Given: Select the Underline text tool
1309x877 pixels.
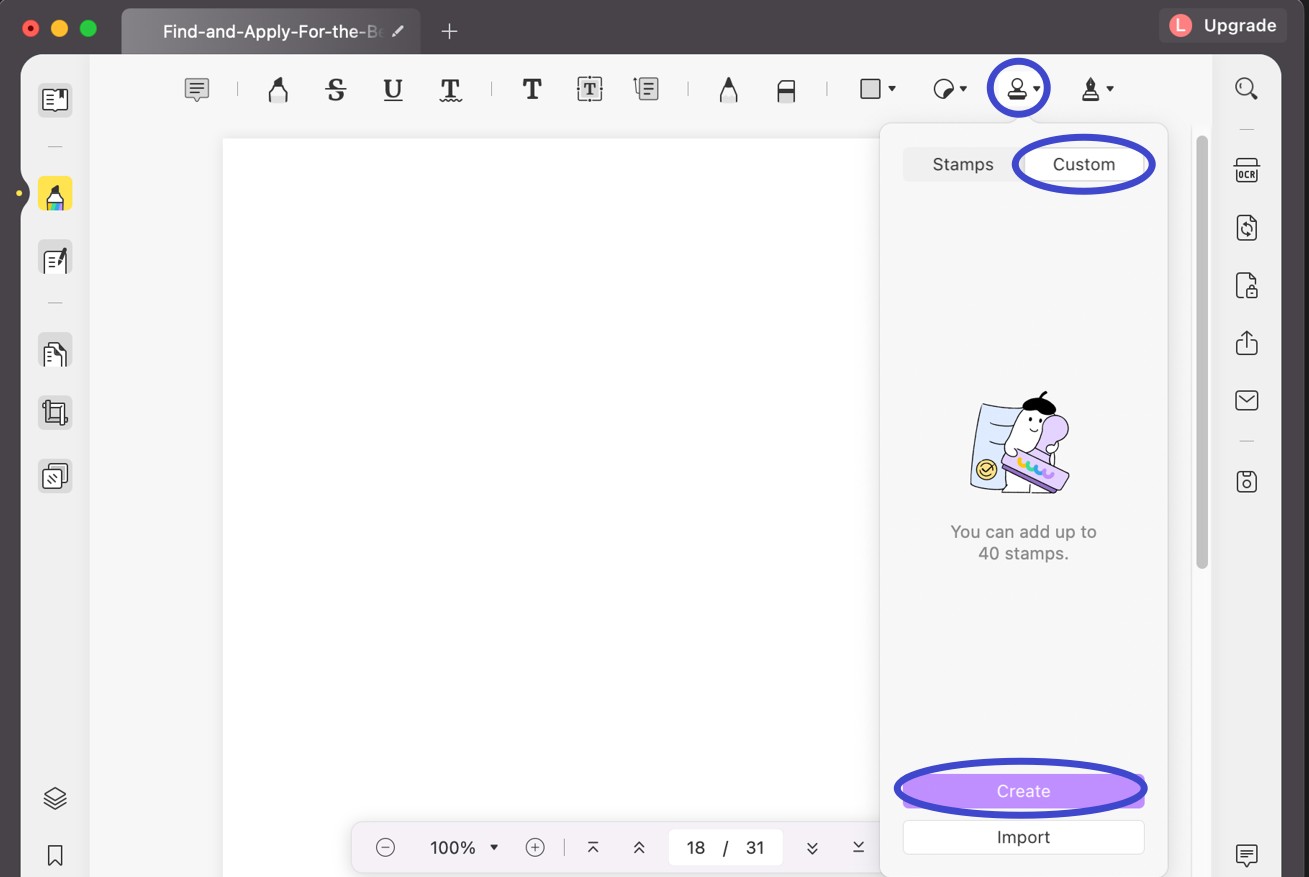Looking at the screenshot, I should point(392,89).
